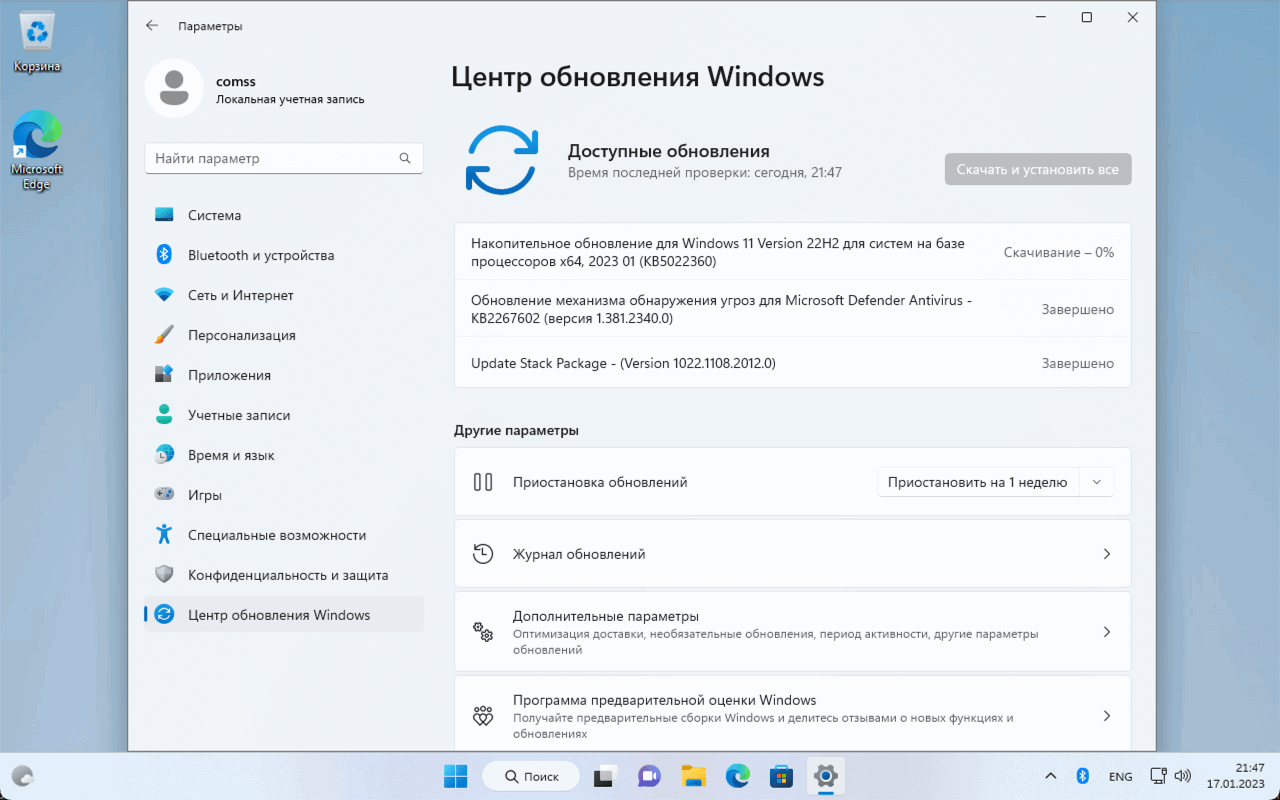Click the Доступные обновления heading

669,151
